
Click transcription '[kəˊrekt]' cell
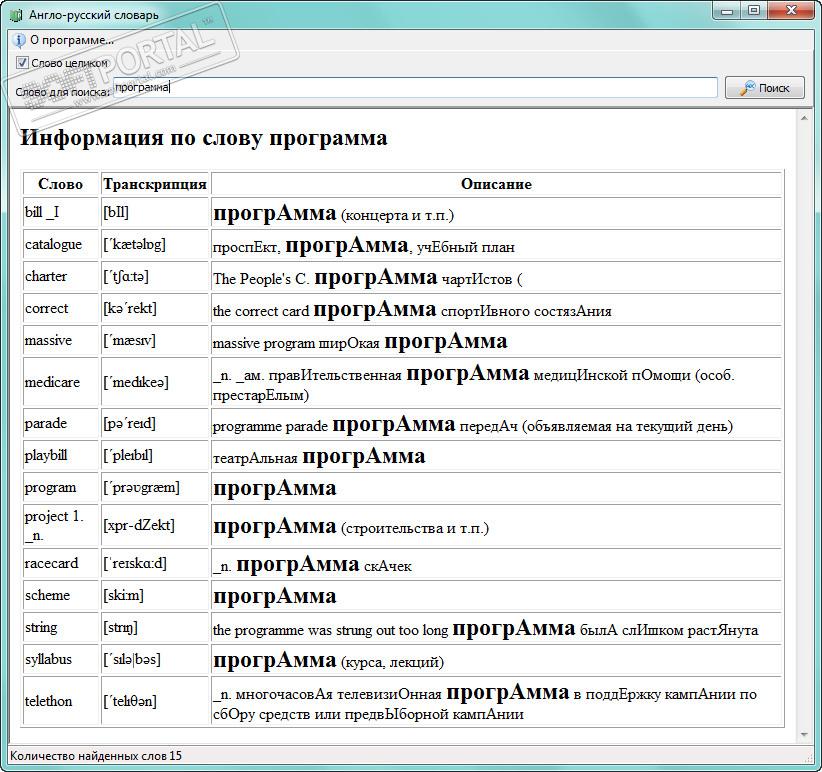(155, 309)
